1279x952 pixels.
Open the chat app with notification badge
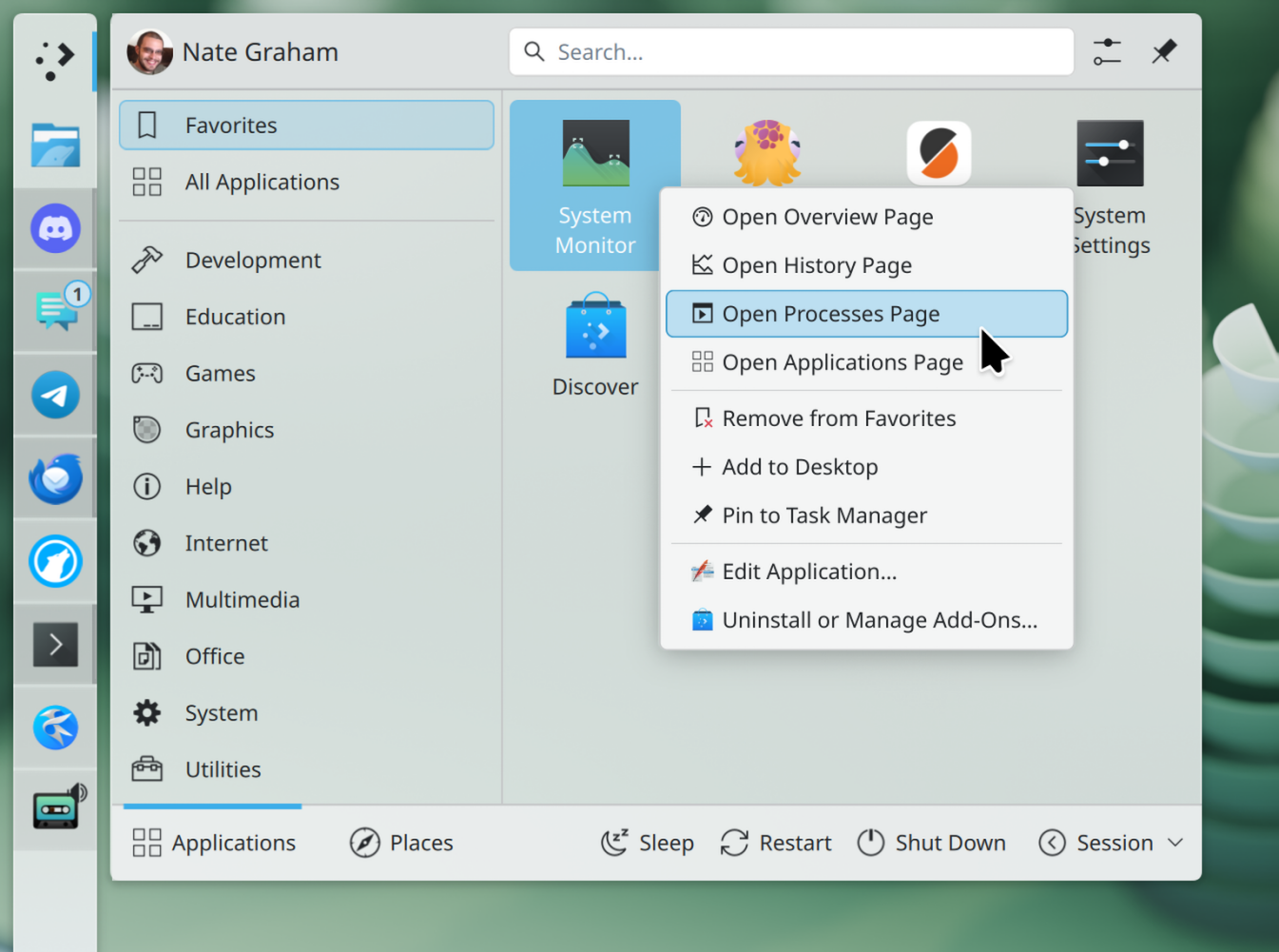click(x=57, y=310)
